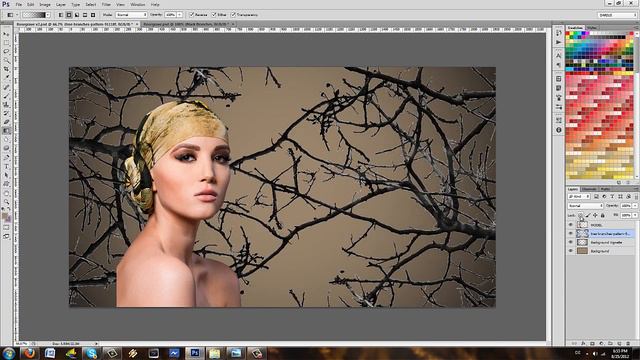Hide the tree branches pattern layer

571,233
